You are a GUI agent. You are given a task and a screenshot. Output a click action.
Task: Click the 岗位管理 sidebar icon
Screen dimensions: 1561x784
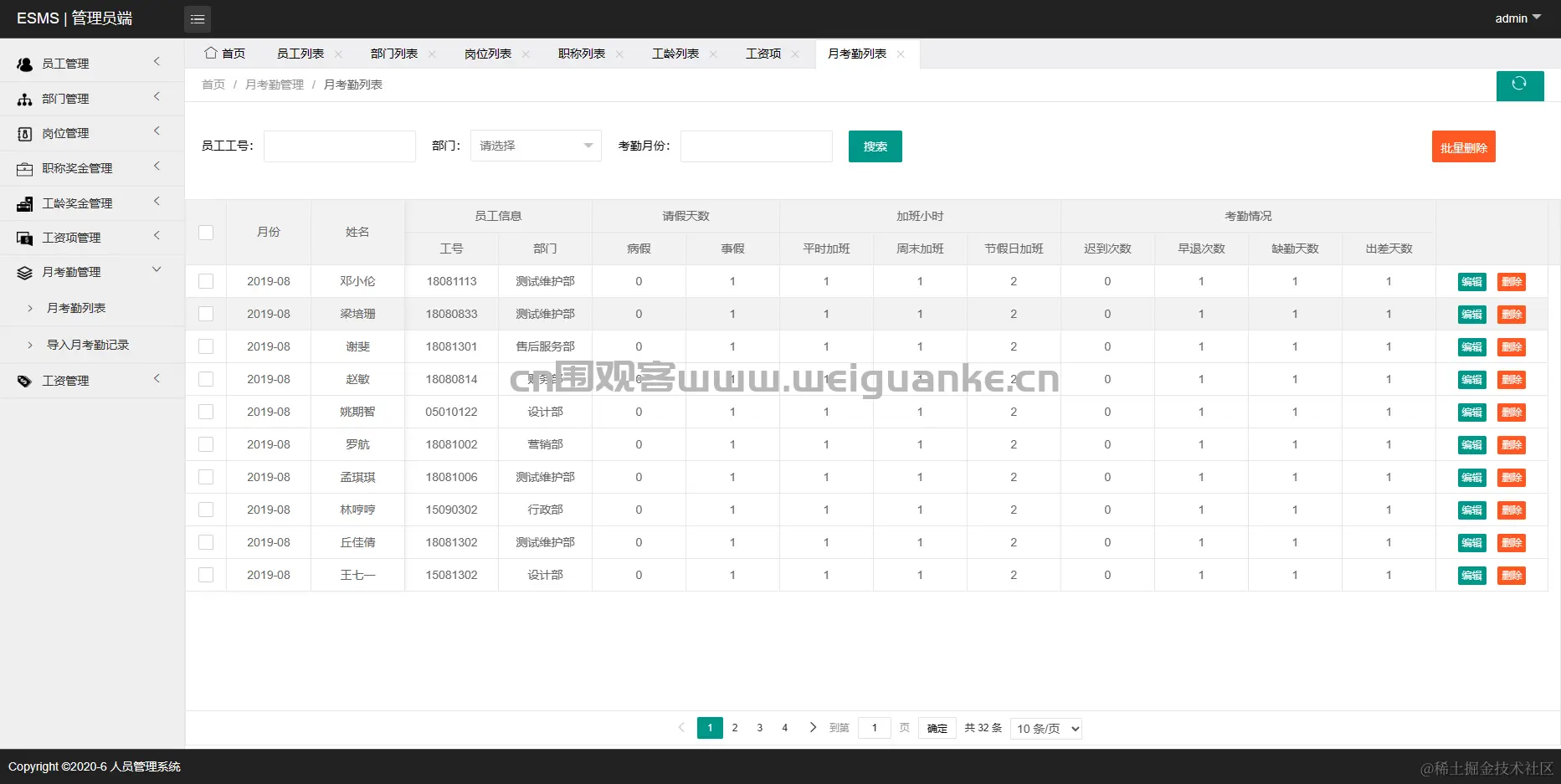pos(25,134)
